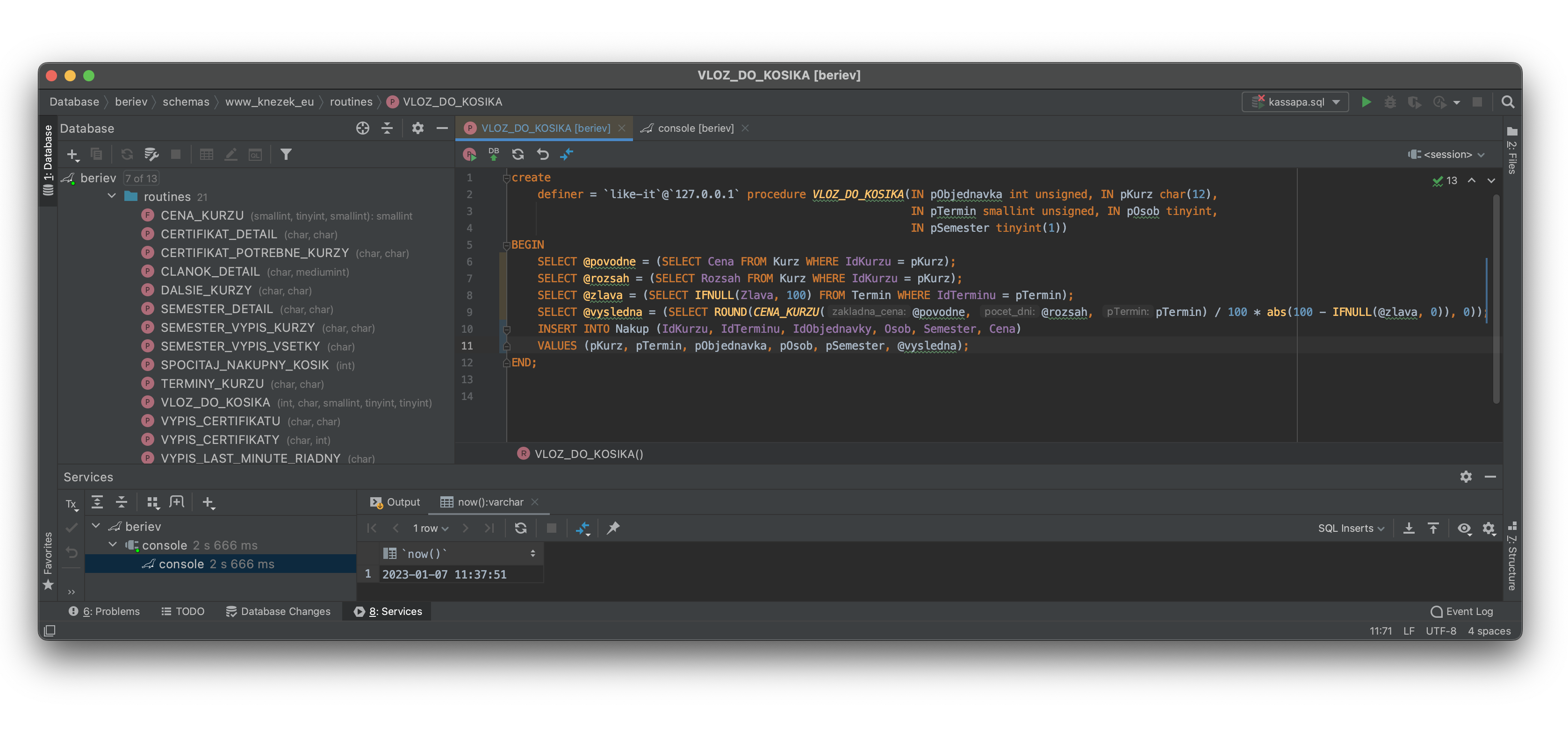1568x729 pixels.
Task: Collapse the routines folder
Action: (x=112, y=196)
